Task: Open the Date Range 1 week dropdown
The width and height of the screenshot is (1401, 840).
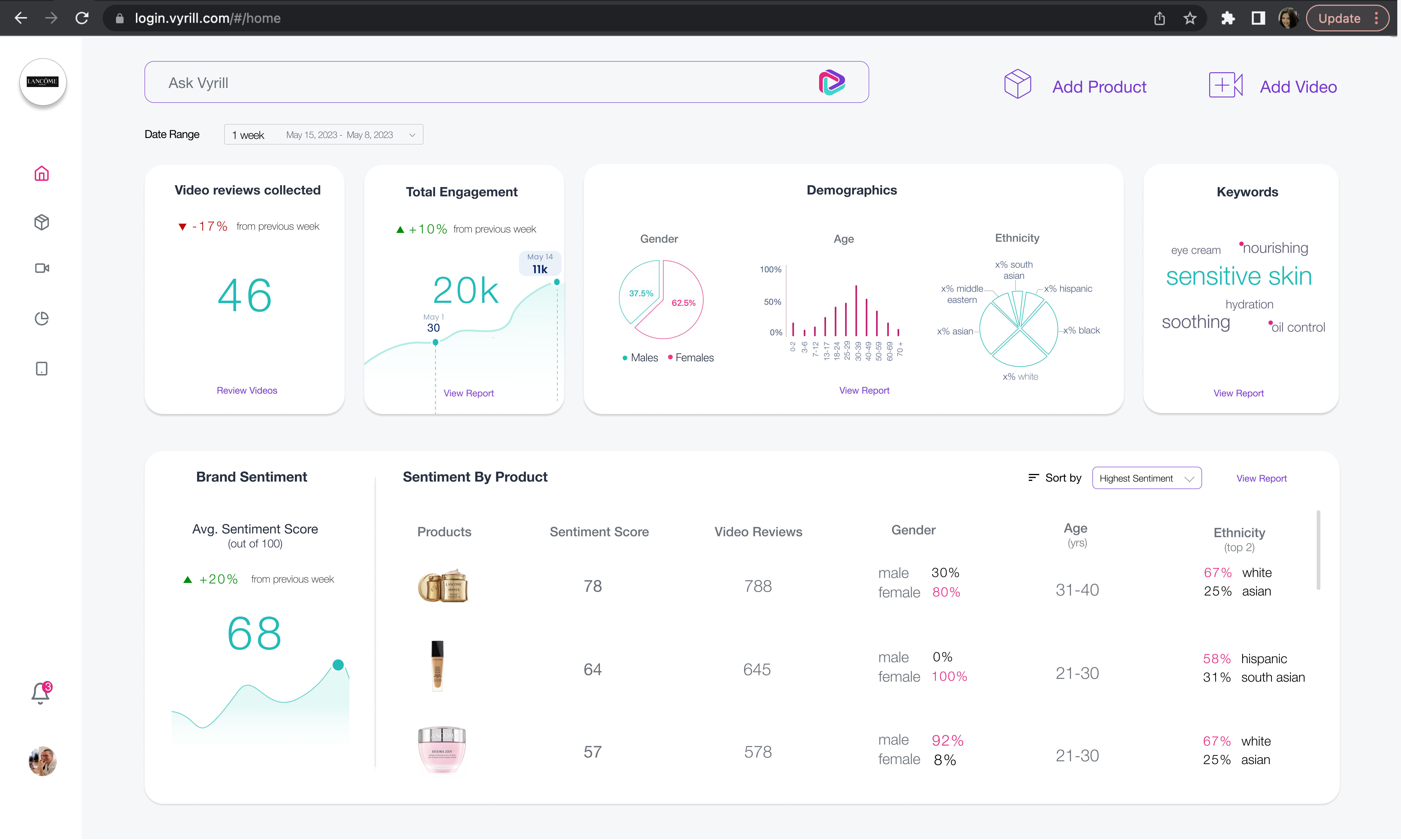Action: coord(323,135)
